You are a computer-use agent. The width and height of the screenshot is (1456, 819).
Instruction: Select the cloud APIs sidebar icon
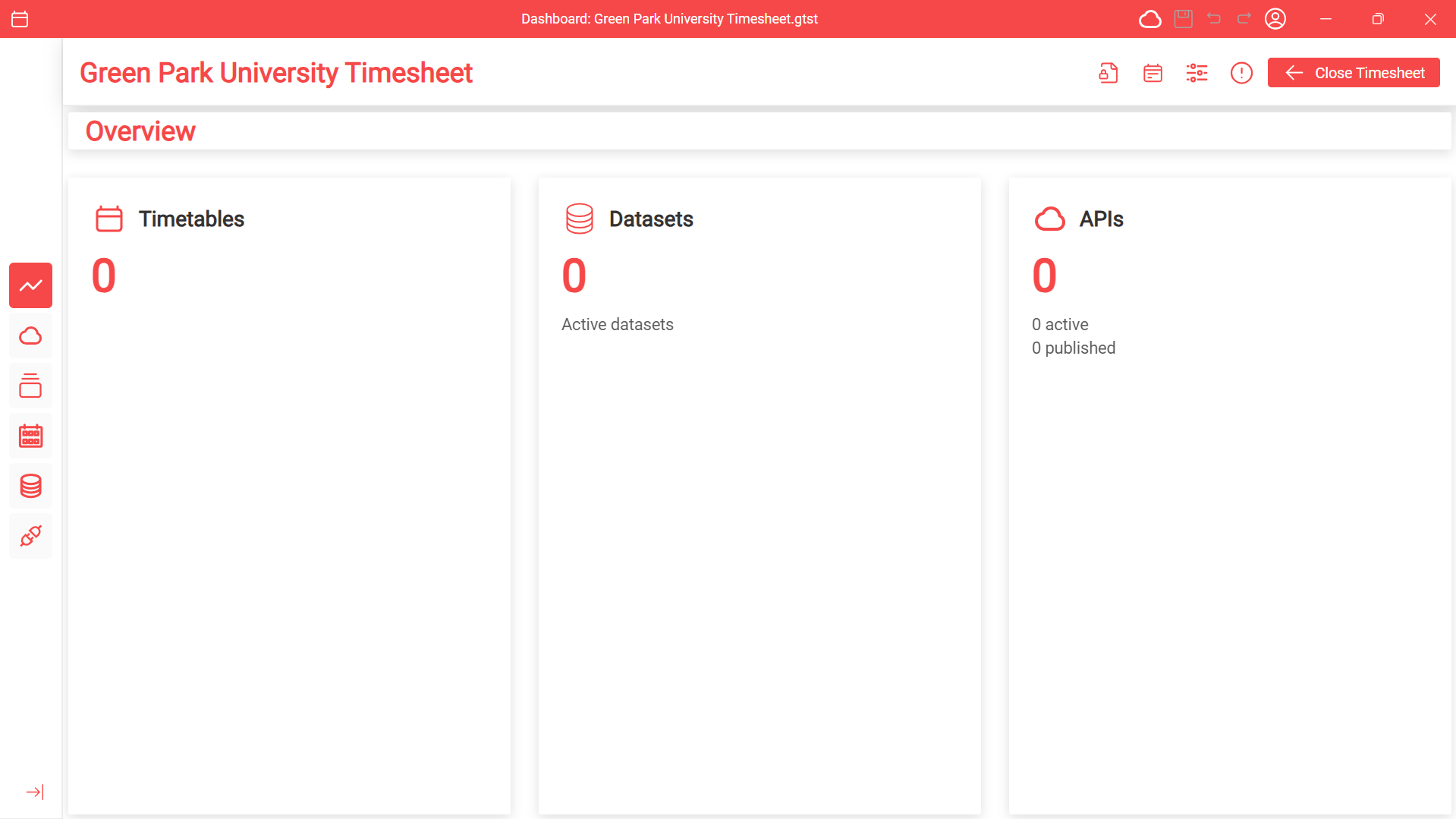pos(31,335)
